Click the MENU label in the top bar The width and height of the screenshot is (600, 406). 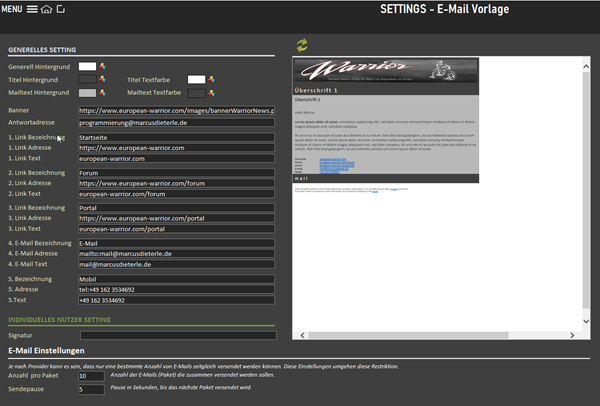coord(12,9)
